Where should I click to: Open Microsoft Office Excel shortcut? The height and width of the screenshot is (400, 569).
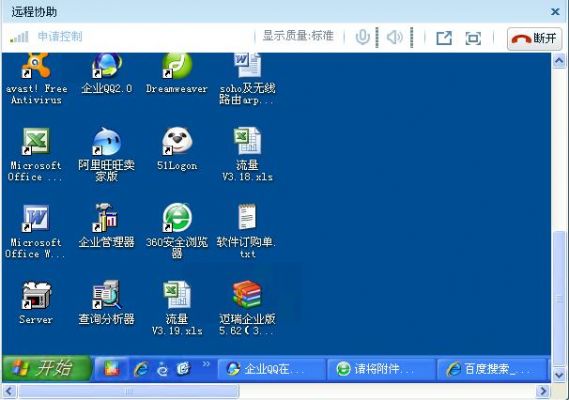35,155
